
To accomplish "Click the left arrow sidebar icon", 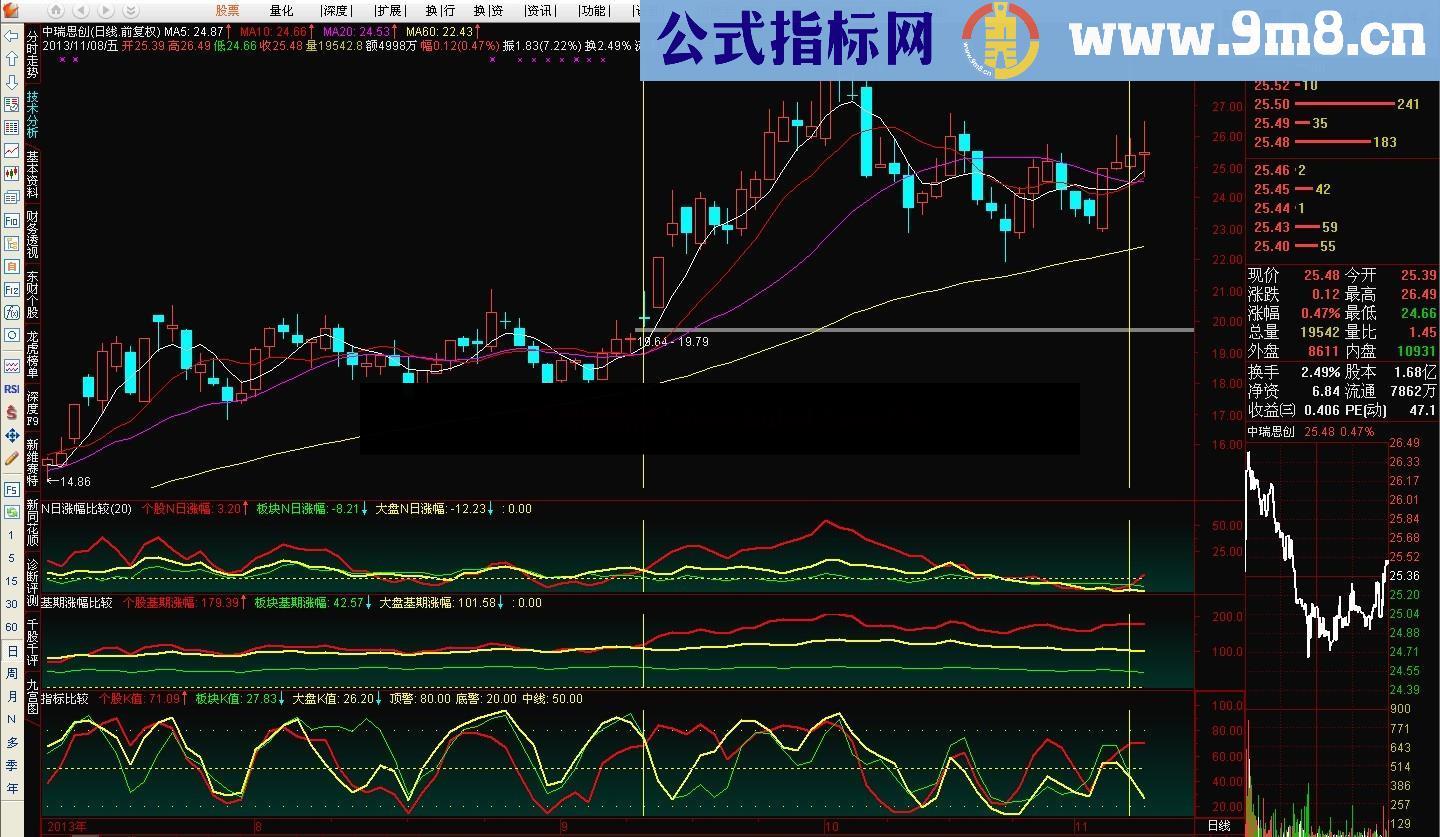I will pos(11,36).
